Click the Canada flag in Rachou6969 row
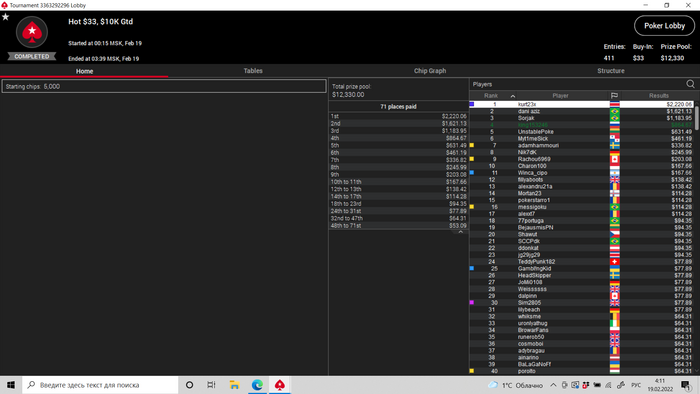 (615, 159)
